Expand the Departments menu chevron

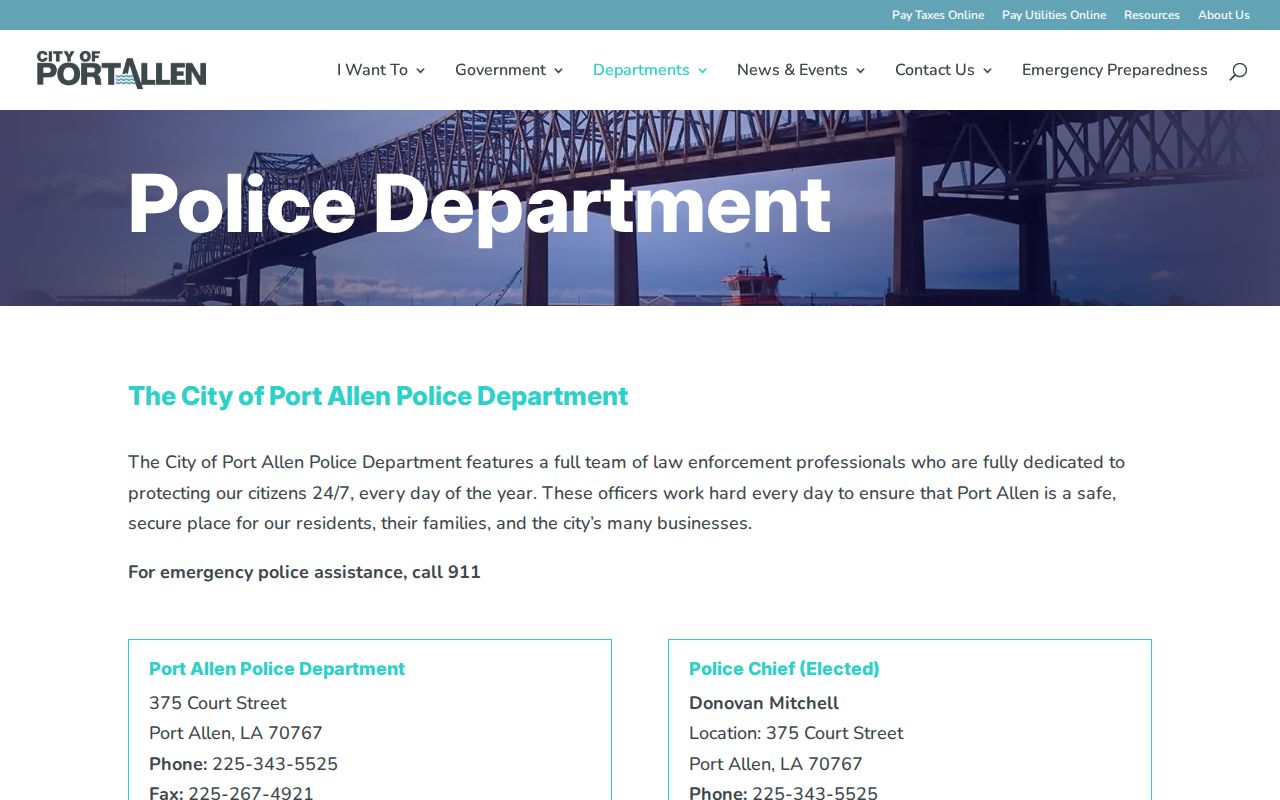click(x=702, y=71)
